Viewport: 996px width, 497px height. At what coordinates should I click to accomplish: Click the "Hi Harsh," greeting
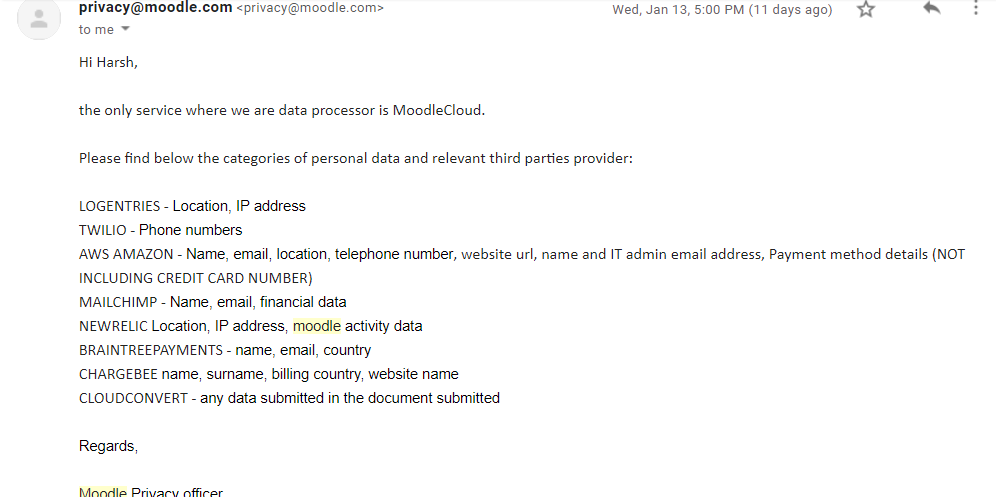pos(108,62)
